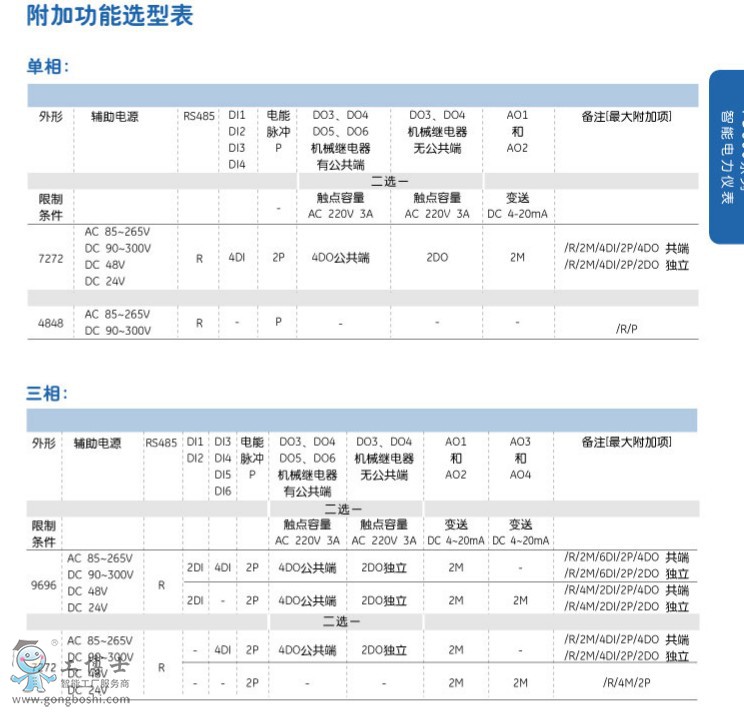Click the 4848 model row cell
This screenshot has height=719, width=744.
[50, 323]
